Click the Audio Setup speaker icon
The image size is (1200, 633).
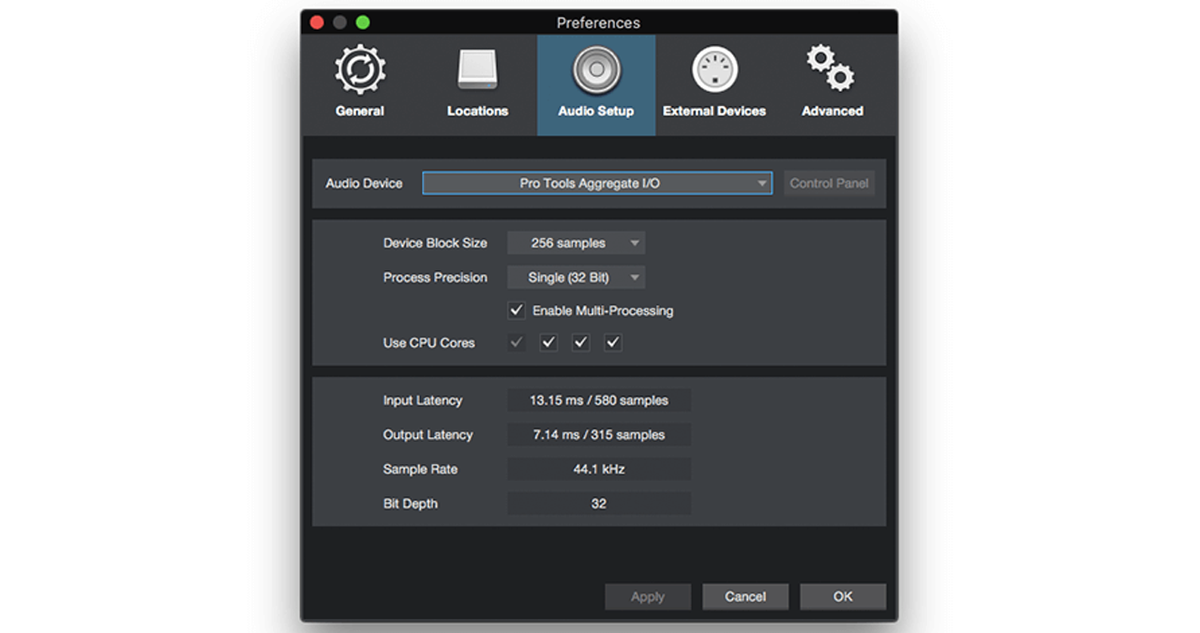[596, 70]
